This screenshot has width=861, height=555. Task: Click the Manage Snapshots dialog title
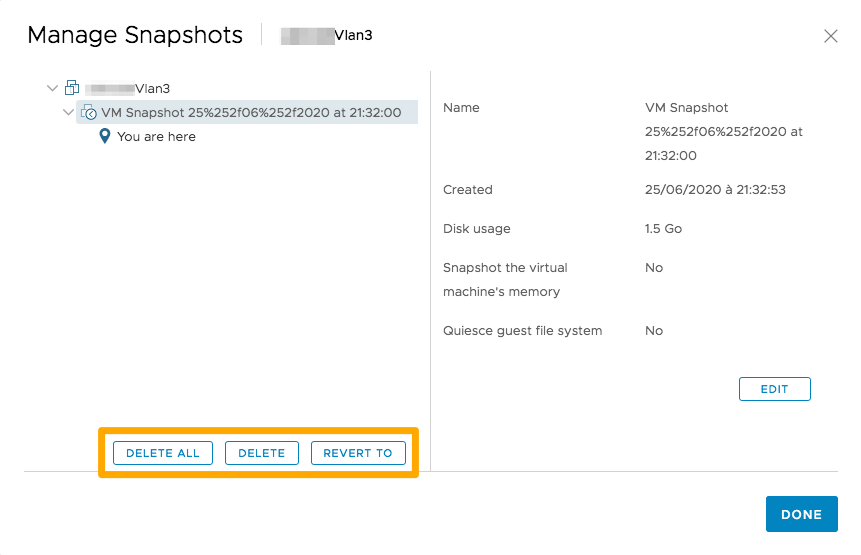(135, 36)
